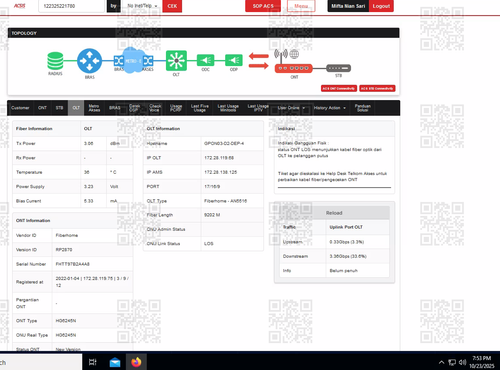Image resolution: width=500 pixels, height=370 pixels.
Task: Click the METRO-E cloud icon
Action: point(133,61)
